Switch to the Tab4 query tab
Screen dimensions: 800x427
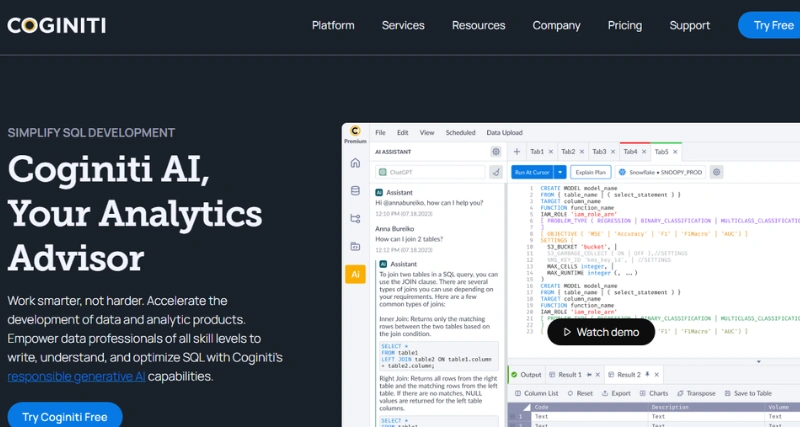(630, 152)
